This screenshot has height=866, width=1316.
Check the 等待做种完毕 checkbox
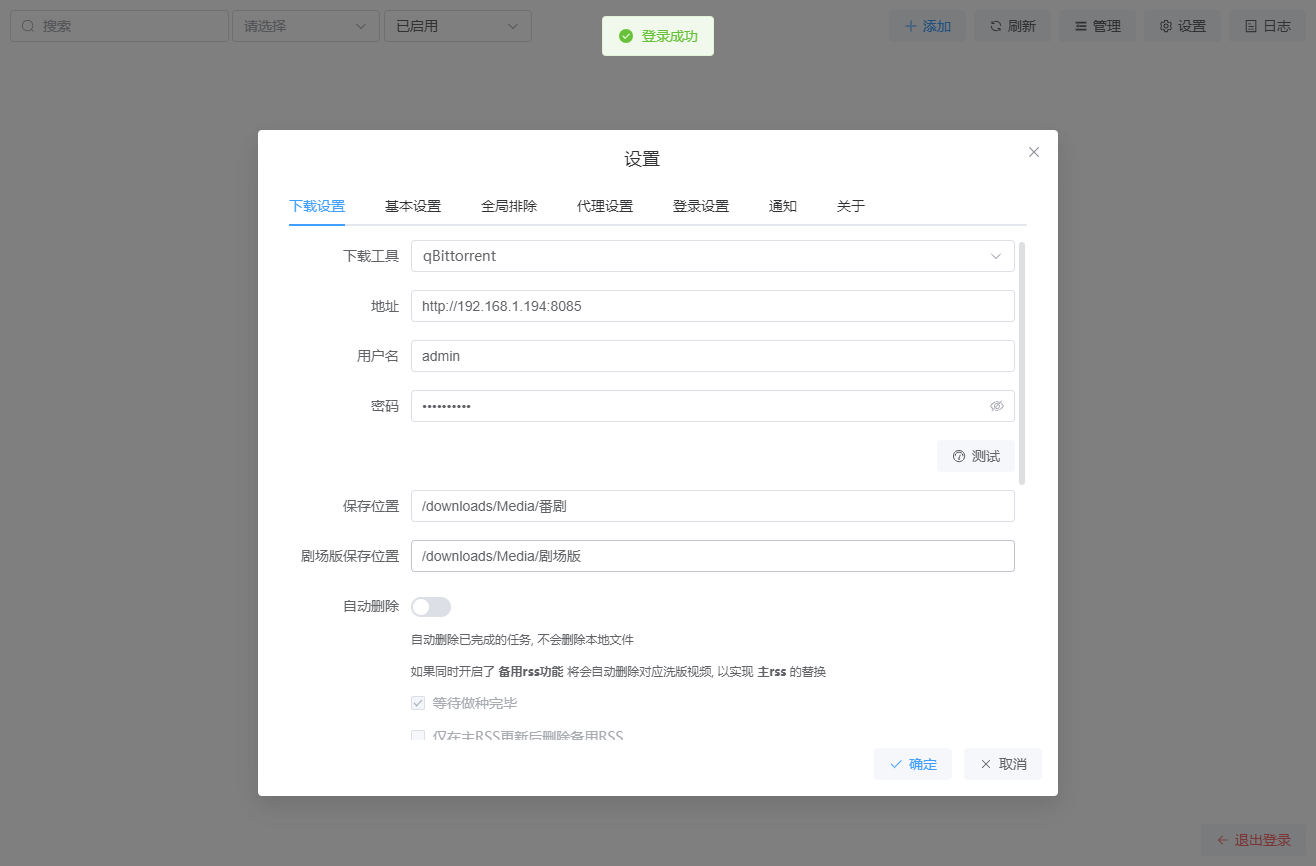tap(418, 703)
